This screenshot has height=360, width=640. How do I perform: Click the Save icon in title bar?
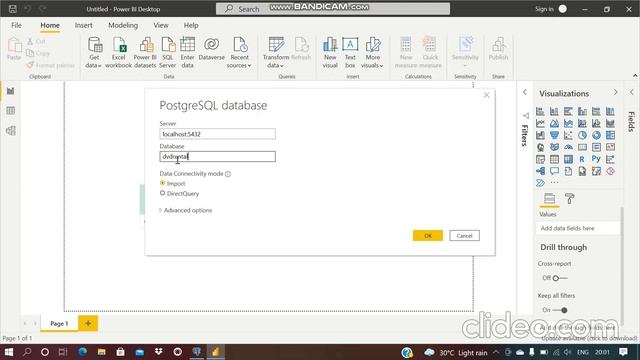point(13,9)
